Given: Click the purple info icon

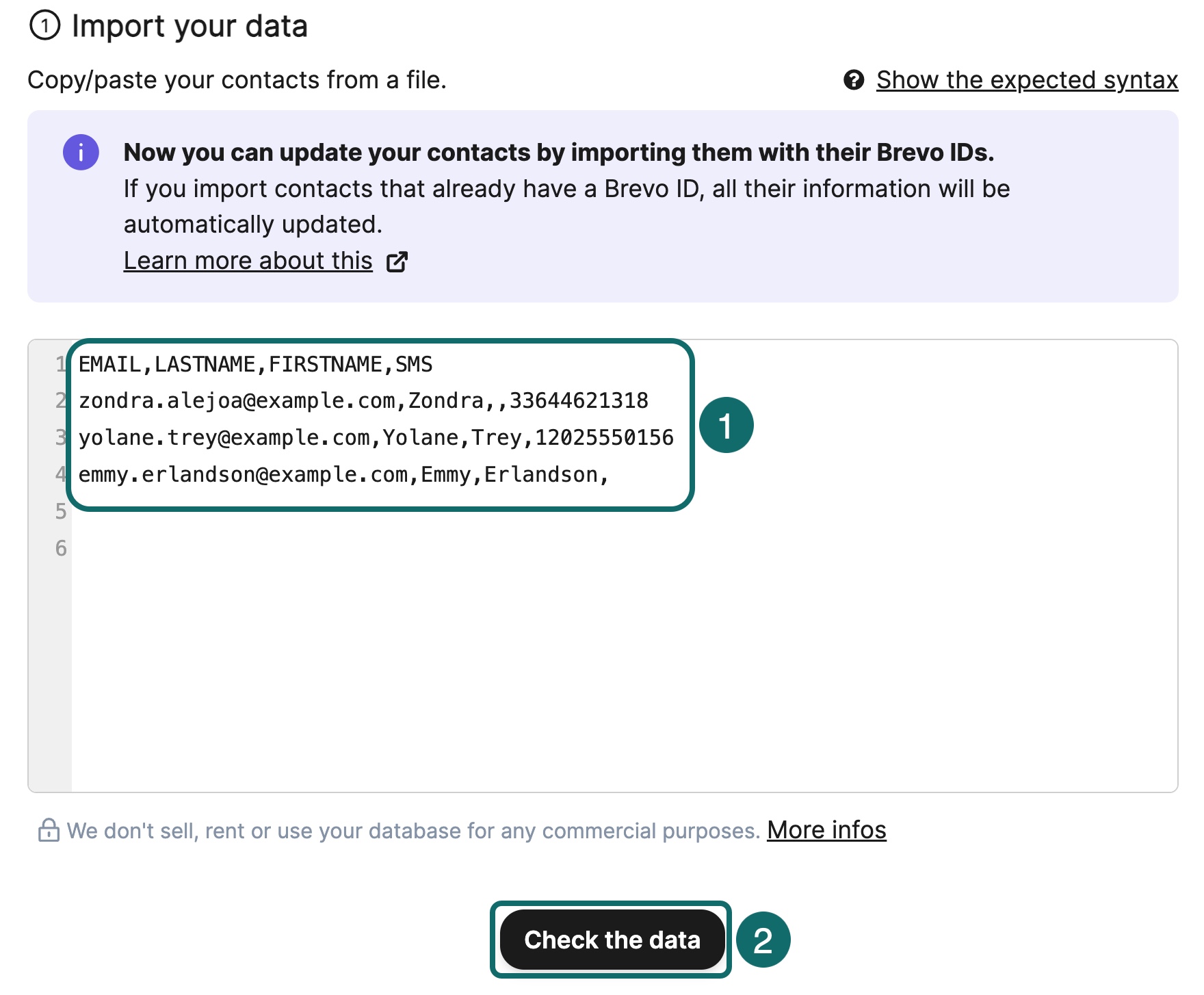Looking at the screenshot, I should [81, 152].
